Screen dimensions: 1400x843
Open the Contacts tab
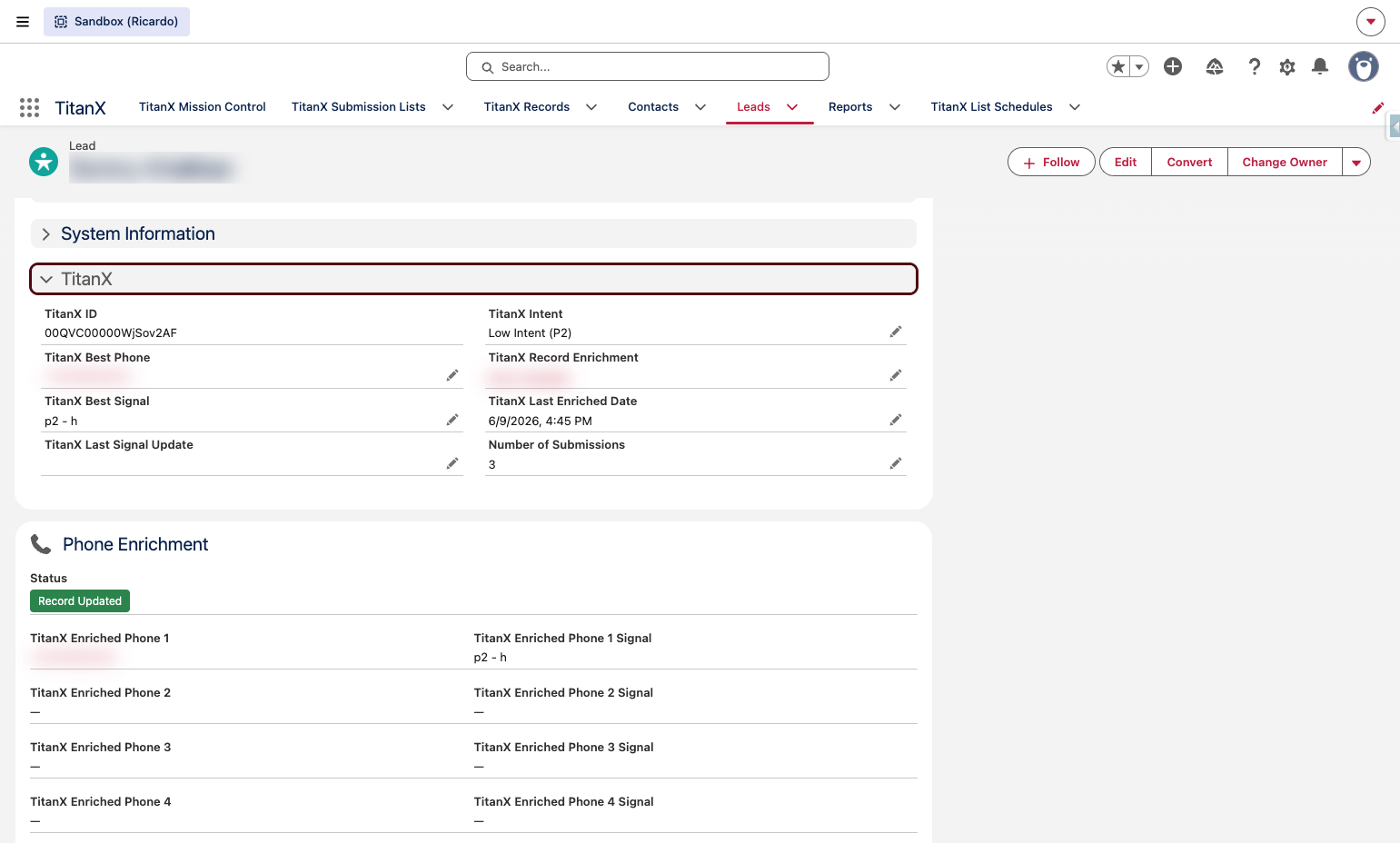[x=653, y=107]
